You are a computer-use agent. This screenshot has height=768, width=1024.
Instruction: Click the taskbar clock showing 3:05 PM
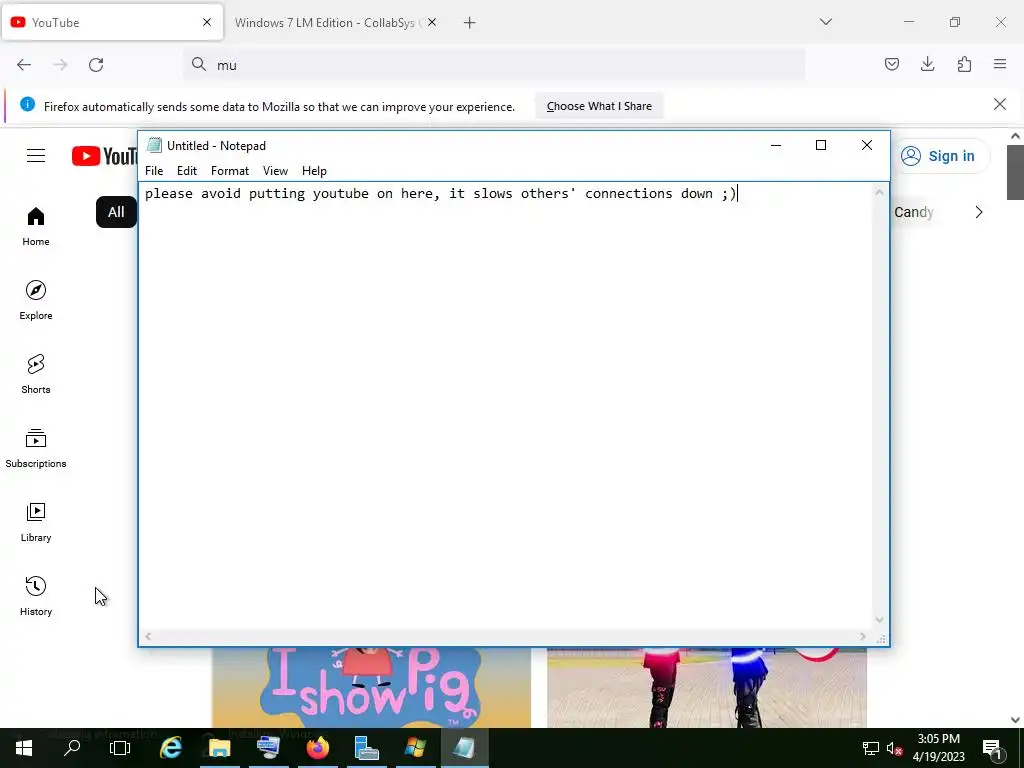pos(938,748)
